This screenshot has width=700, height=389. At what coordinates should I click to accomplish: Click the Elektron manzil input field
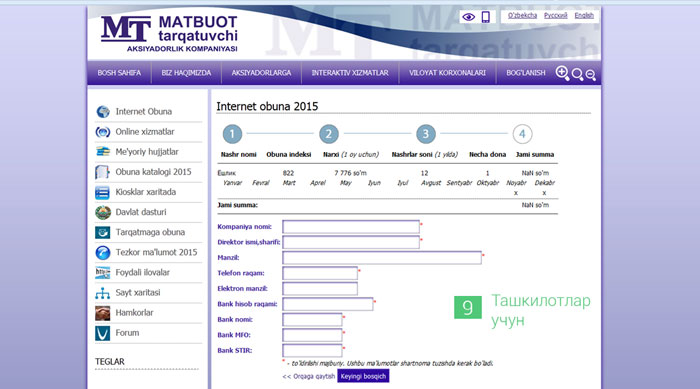(320, 289)
